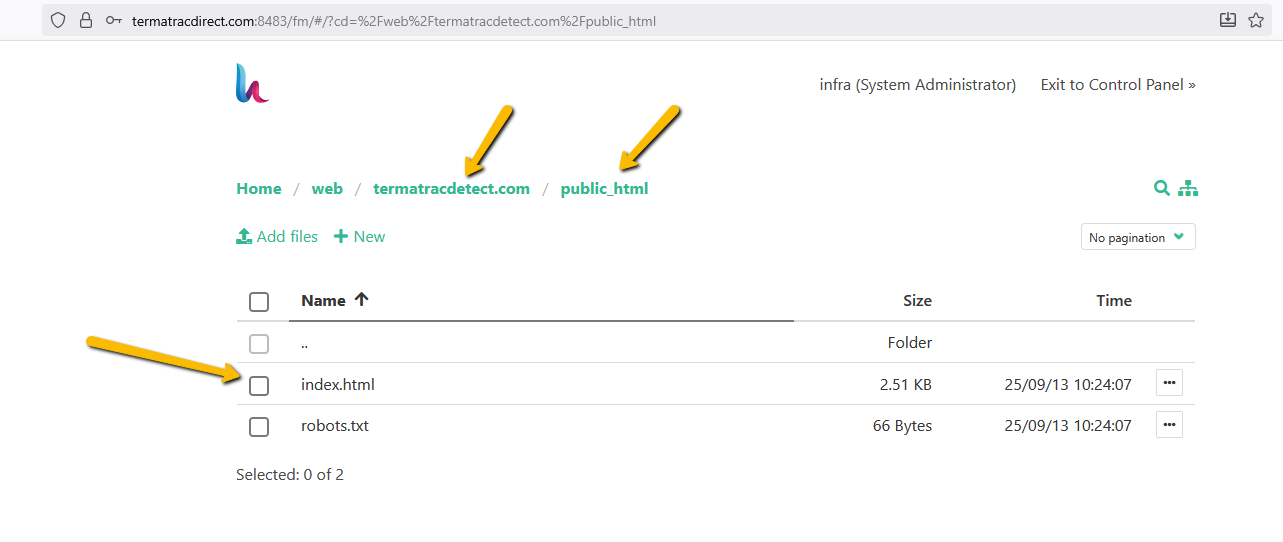
Task: Click the padlock site security icon
Action: (x=86, y=20)
